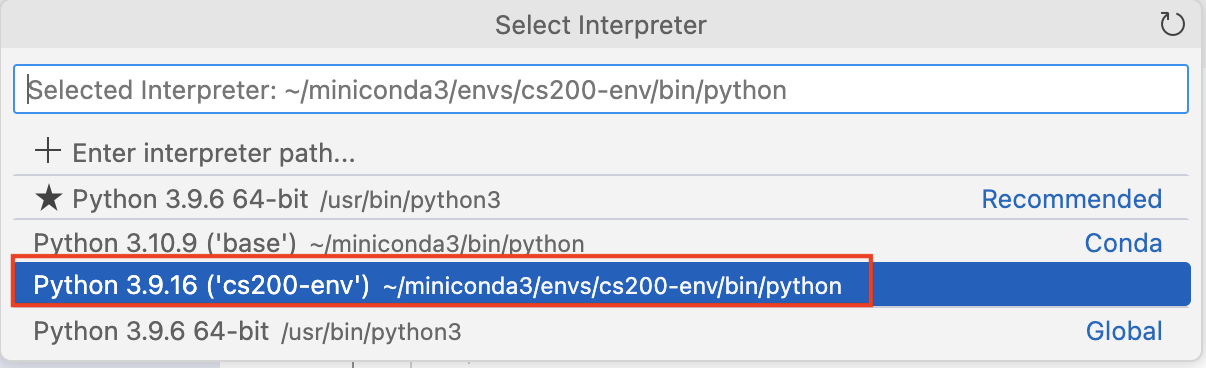Viewport: 1206px width, 368px height.
Task: Click the 'Python 3.9.16 ('cs200-env')' name text
Action: pyautogui.click(x=202, y=287)
